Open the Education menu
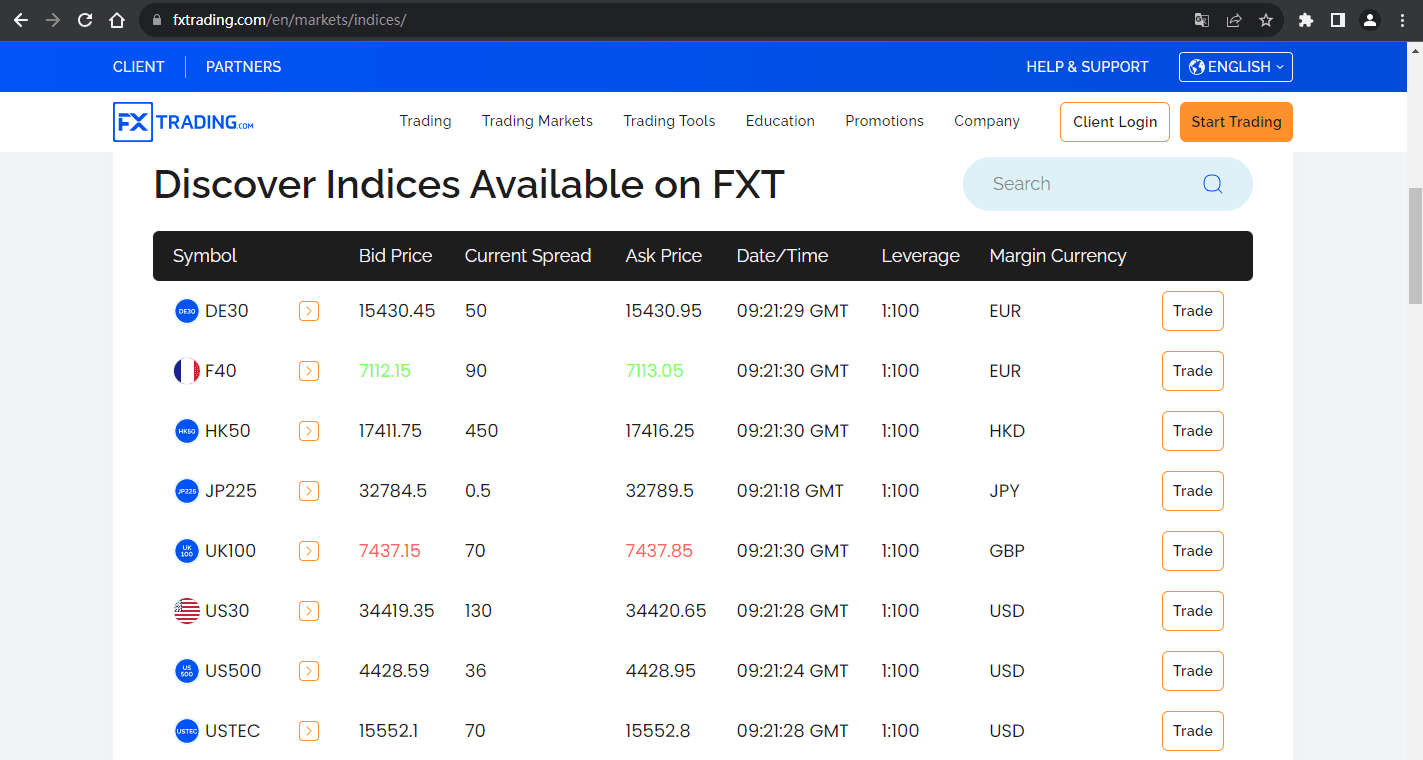This screenshot has height=760, width=1423. click(780, 121)
